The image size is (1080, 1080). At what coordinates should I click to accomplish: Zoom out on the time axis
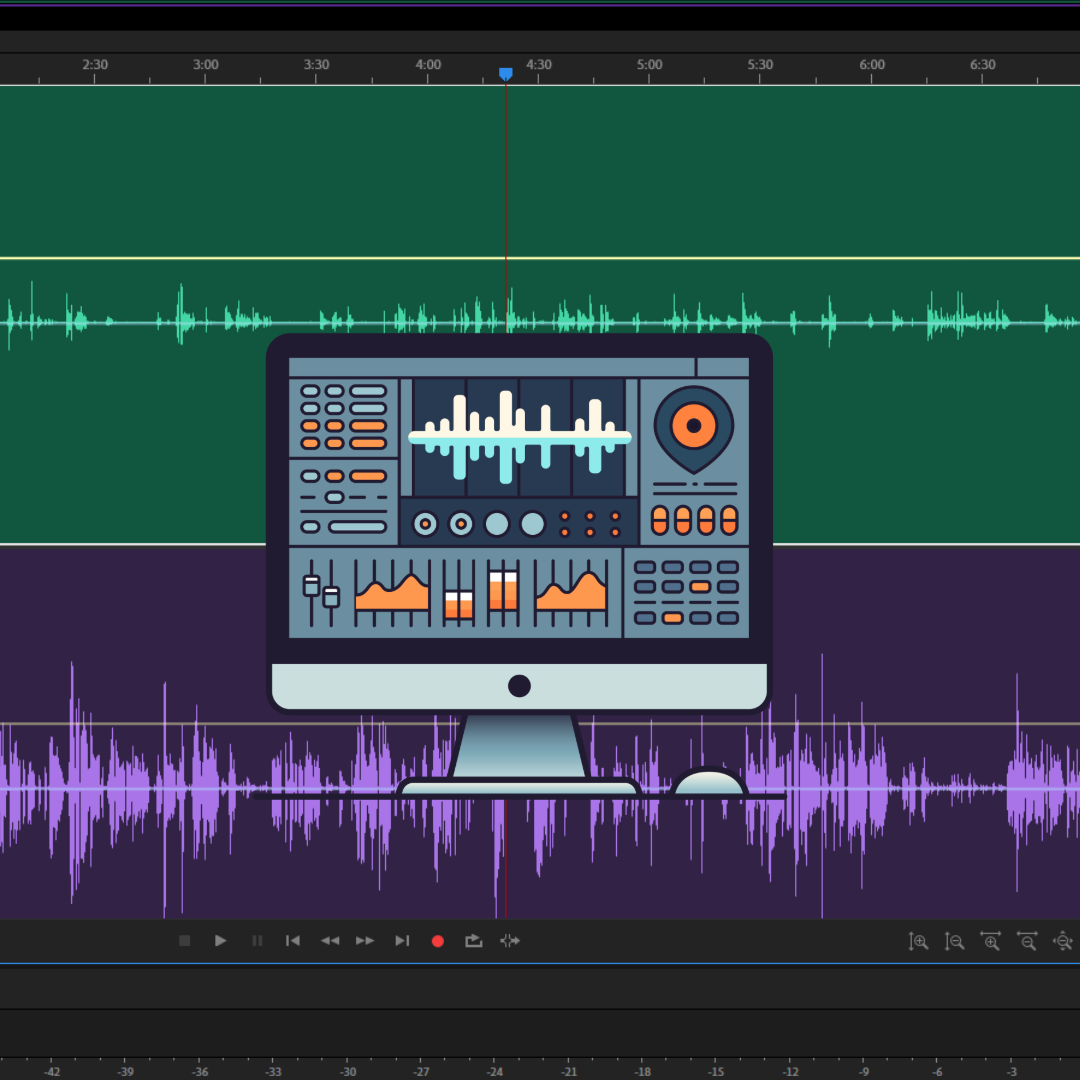pyautogui.click(x=1027, y=941)
